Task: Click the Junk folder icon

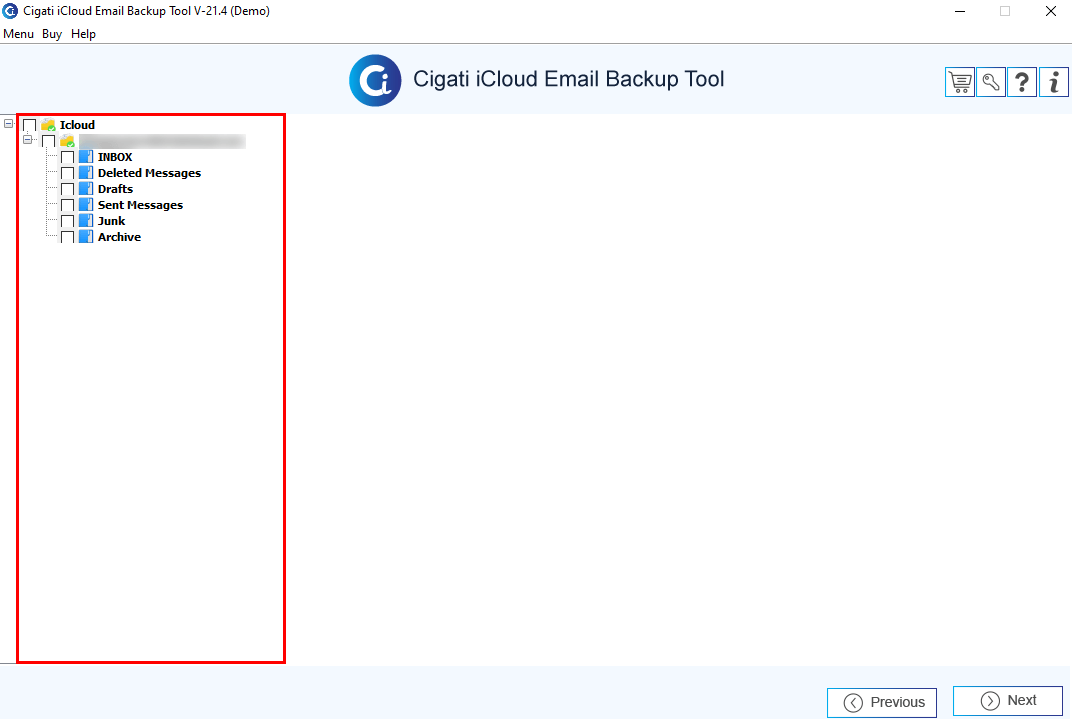Action: tap(85, 221)
